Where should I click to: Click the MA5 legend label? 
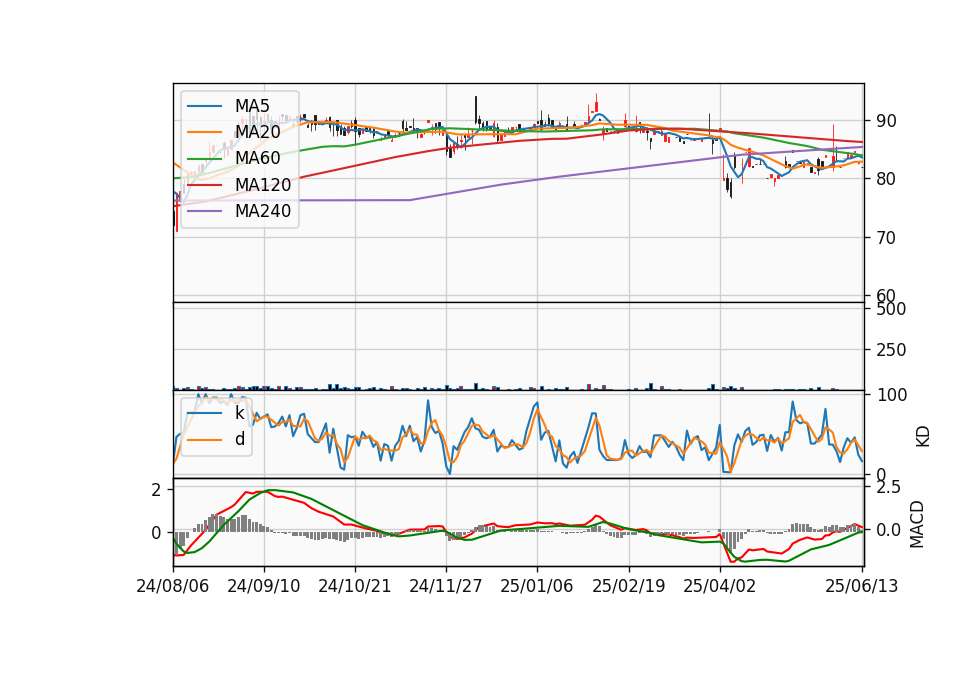(252, 106)
